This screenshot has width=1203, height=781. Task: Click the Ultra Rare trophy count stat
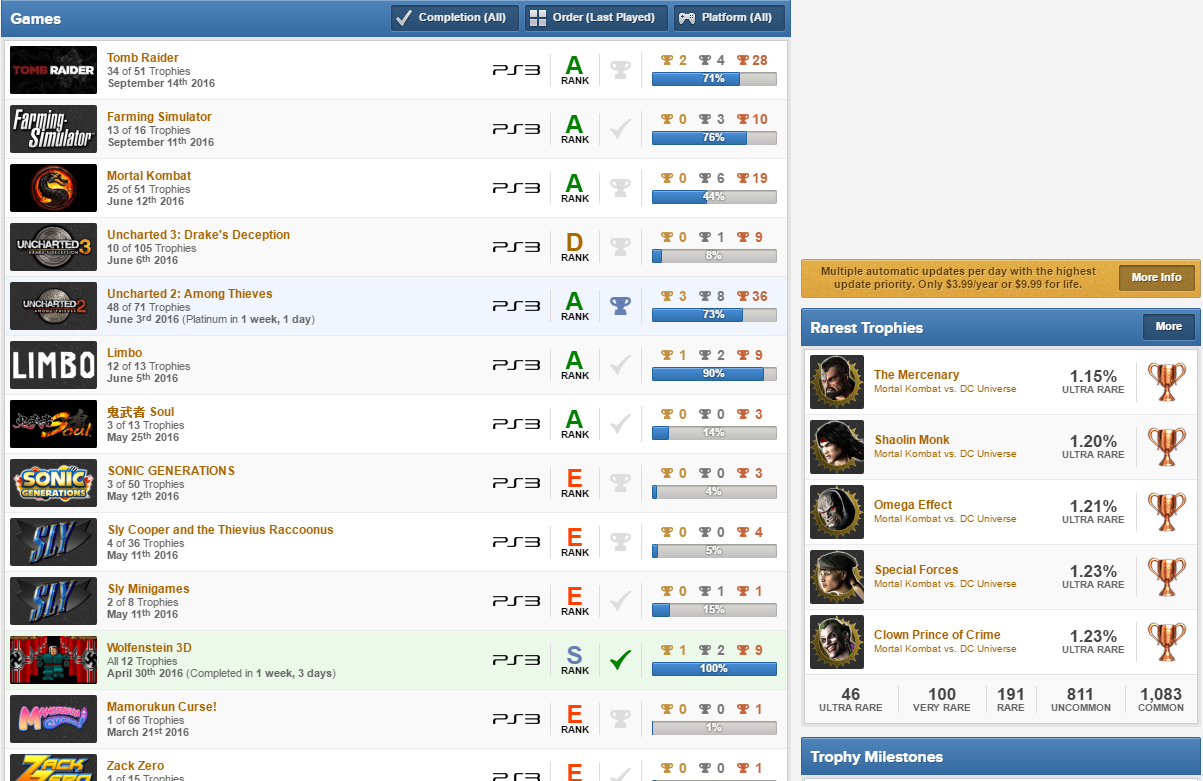(850, 698)
